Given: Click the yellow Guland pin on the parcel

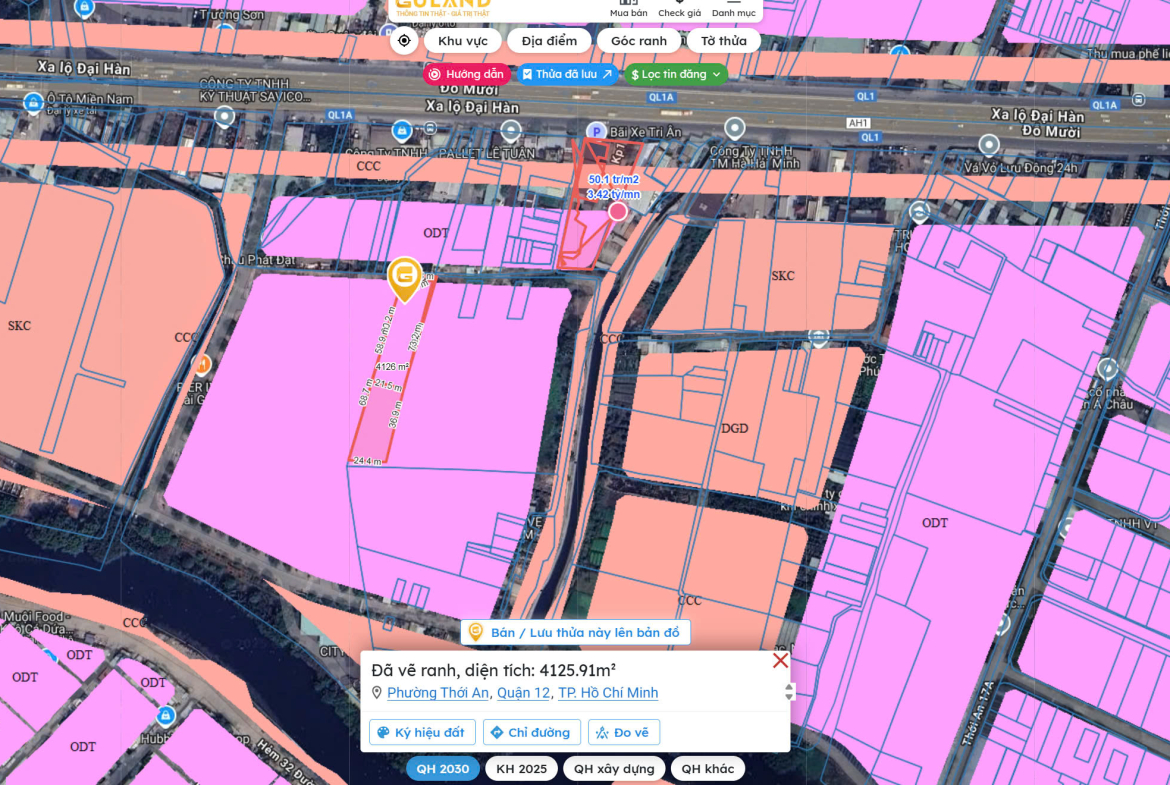Looking at the screenshot, I should point(404,279).
